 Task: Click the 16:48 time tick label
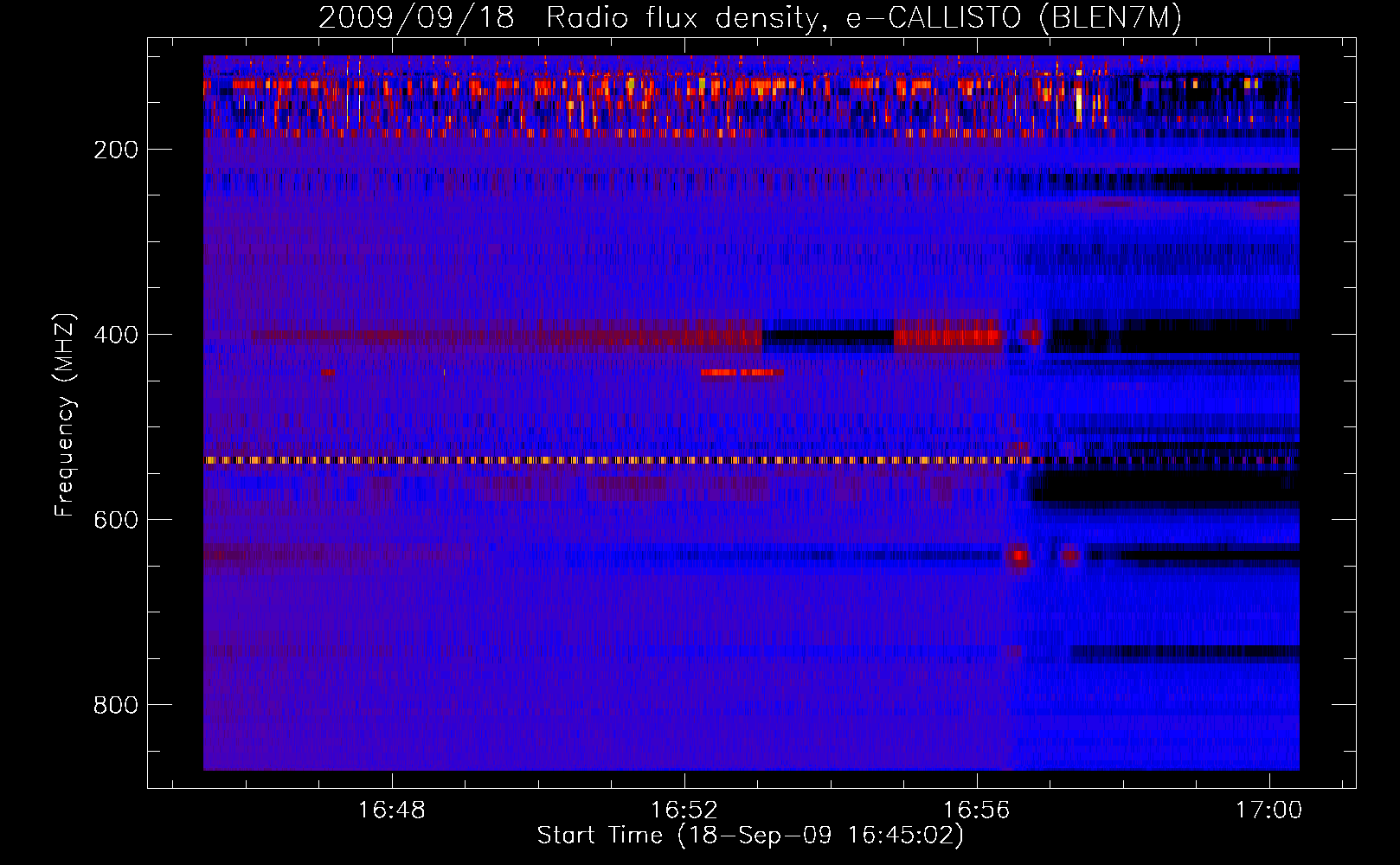(391, 811)
